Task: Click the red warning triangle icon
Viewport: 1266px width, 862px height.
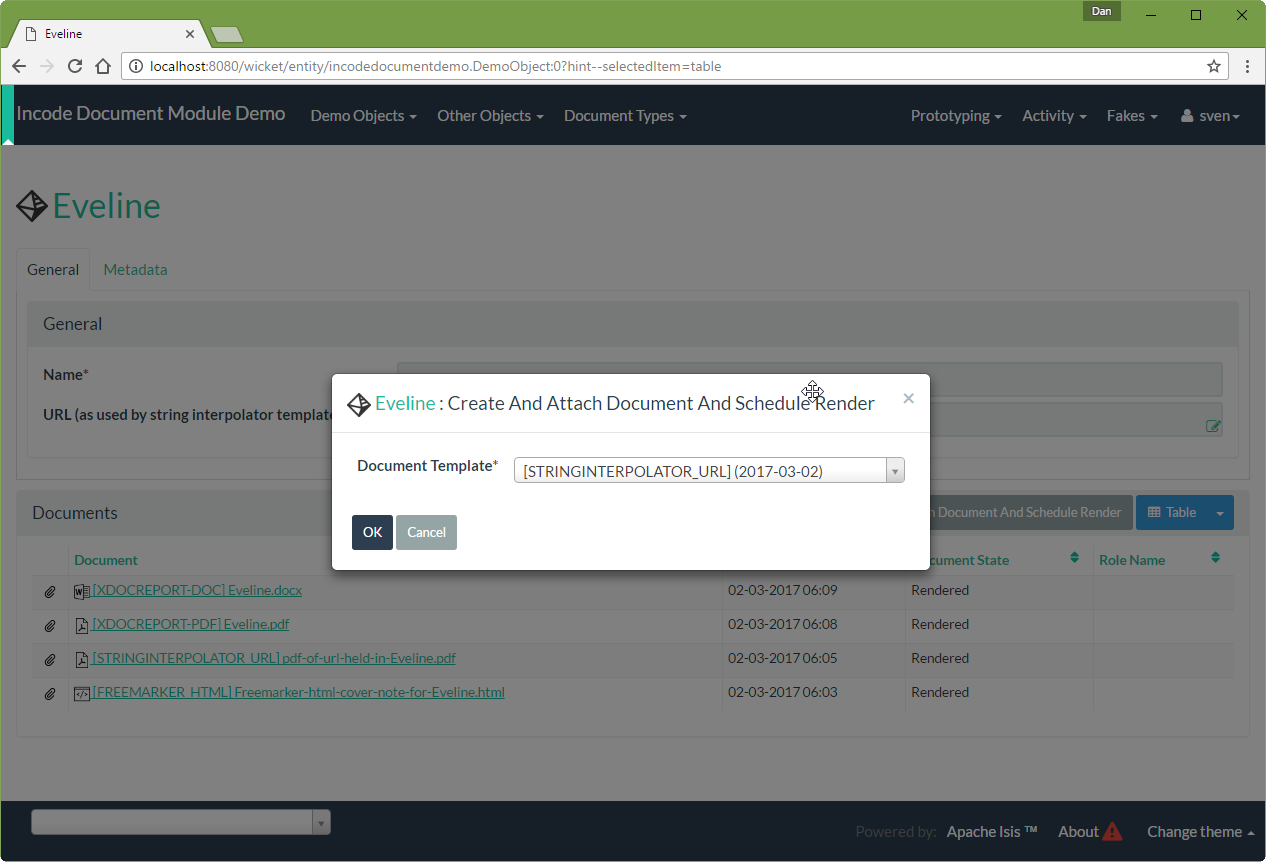Action: pos(1112,831)
